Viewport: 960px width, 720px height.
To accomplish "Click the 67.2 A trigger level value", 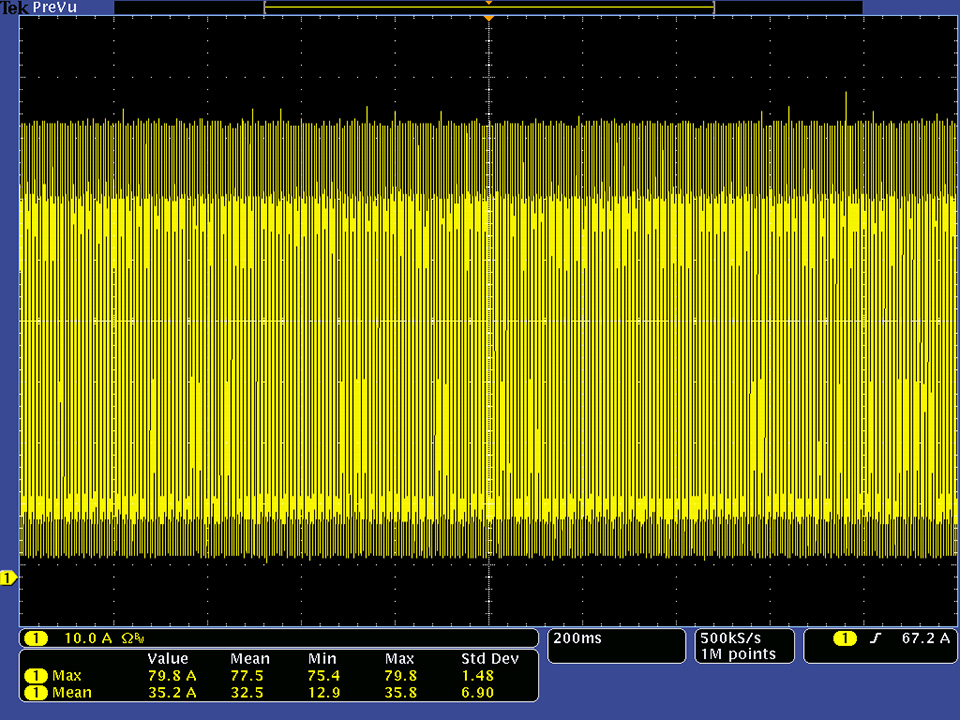I will pos(924,638).
